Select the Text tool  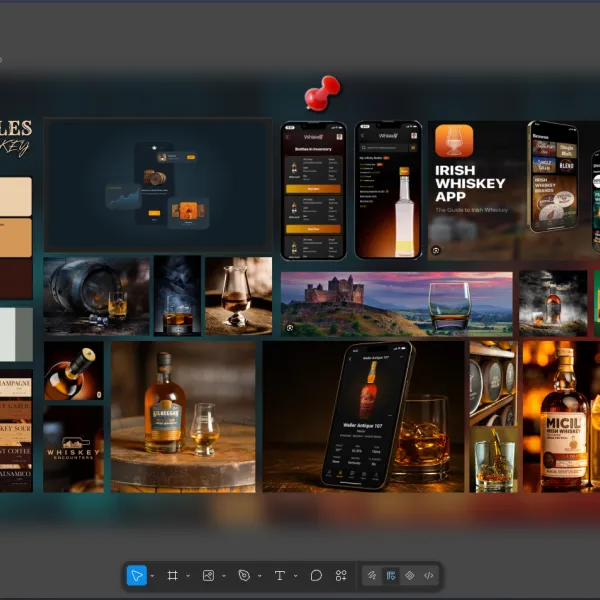(280, 575)
